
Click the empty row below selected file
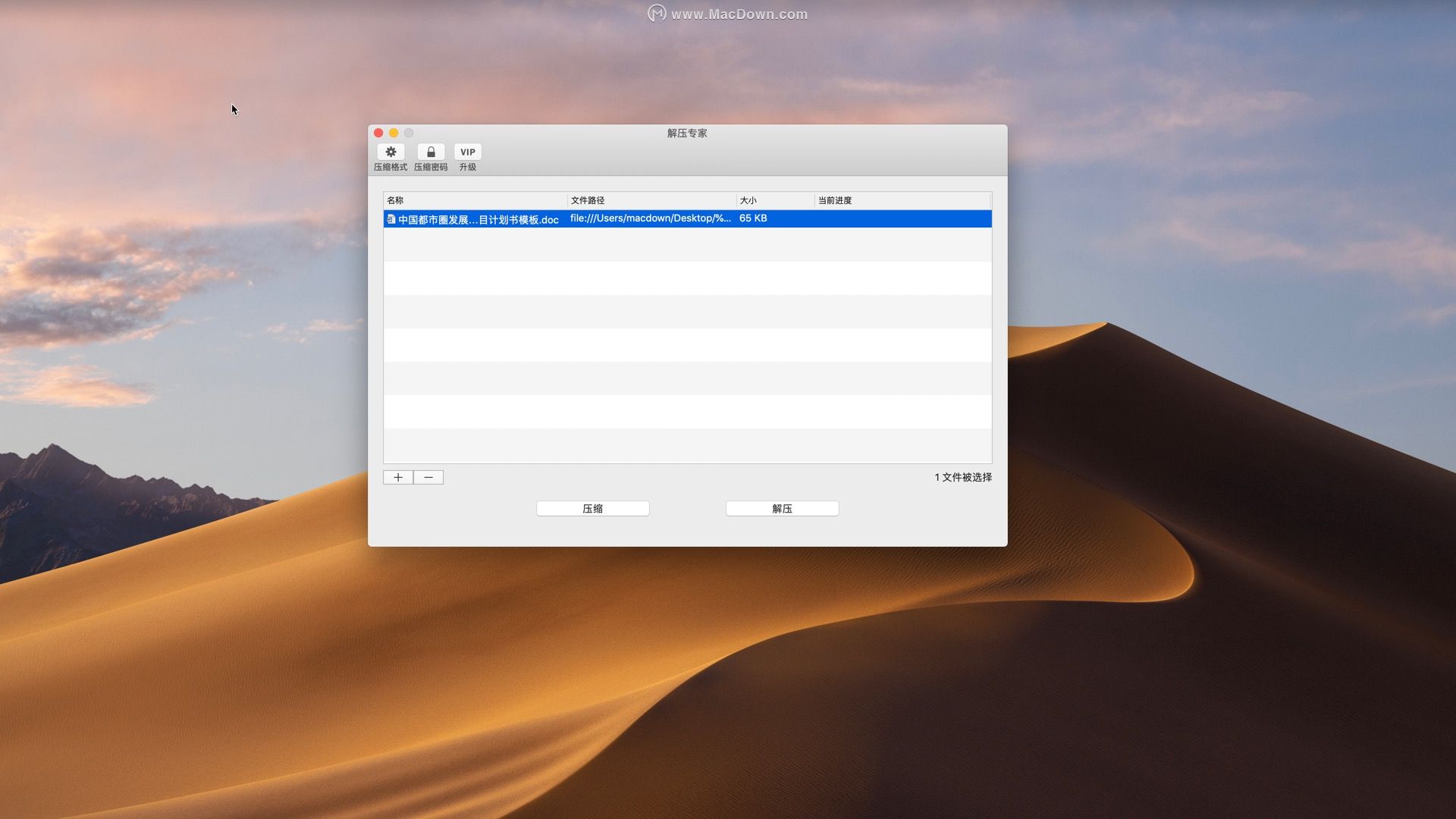[687, 244]
